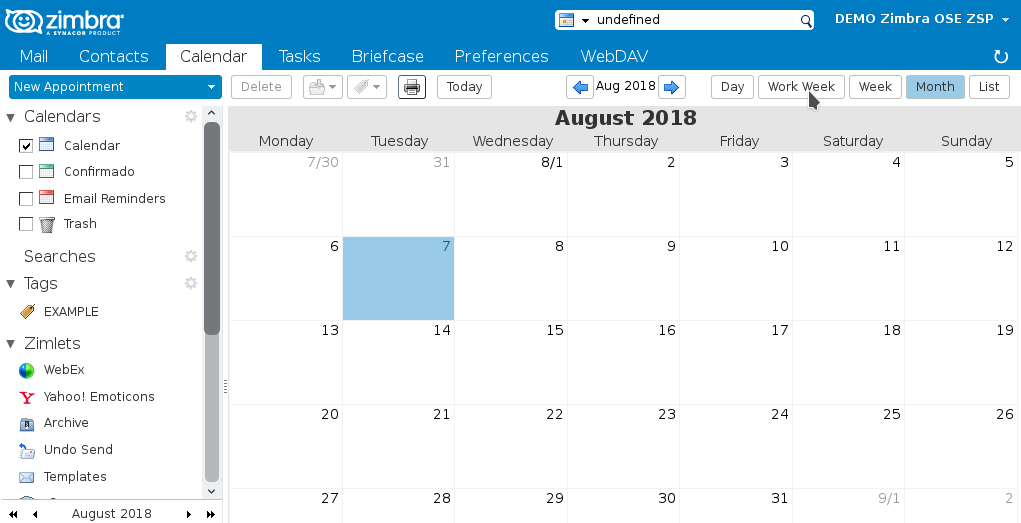
Task: Click the refresh icon
Action: [x=1001, y=57]
